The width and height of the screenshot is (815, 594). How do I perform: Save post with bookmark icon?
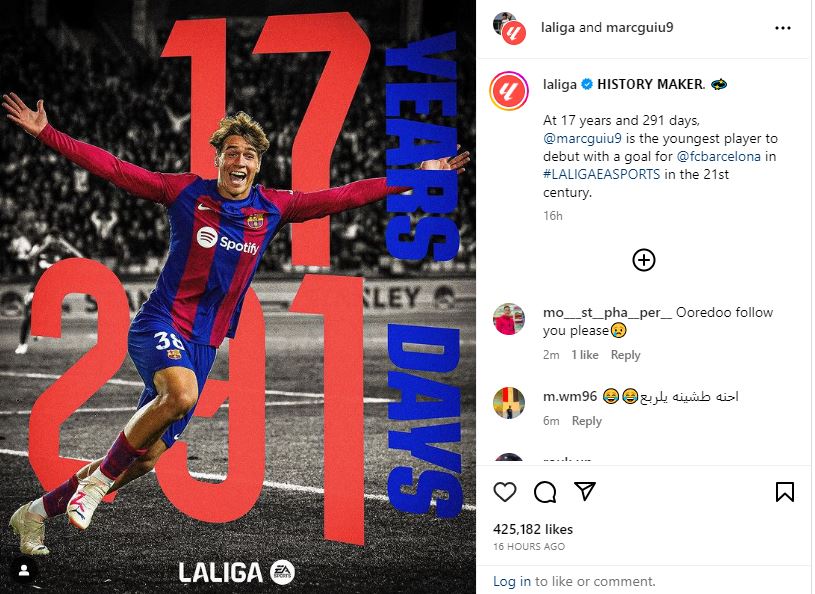pyautogui.click(x=784, y=492)
